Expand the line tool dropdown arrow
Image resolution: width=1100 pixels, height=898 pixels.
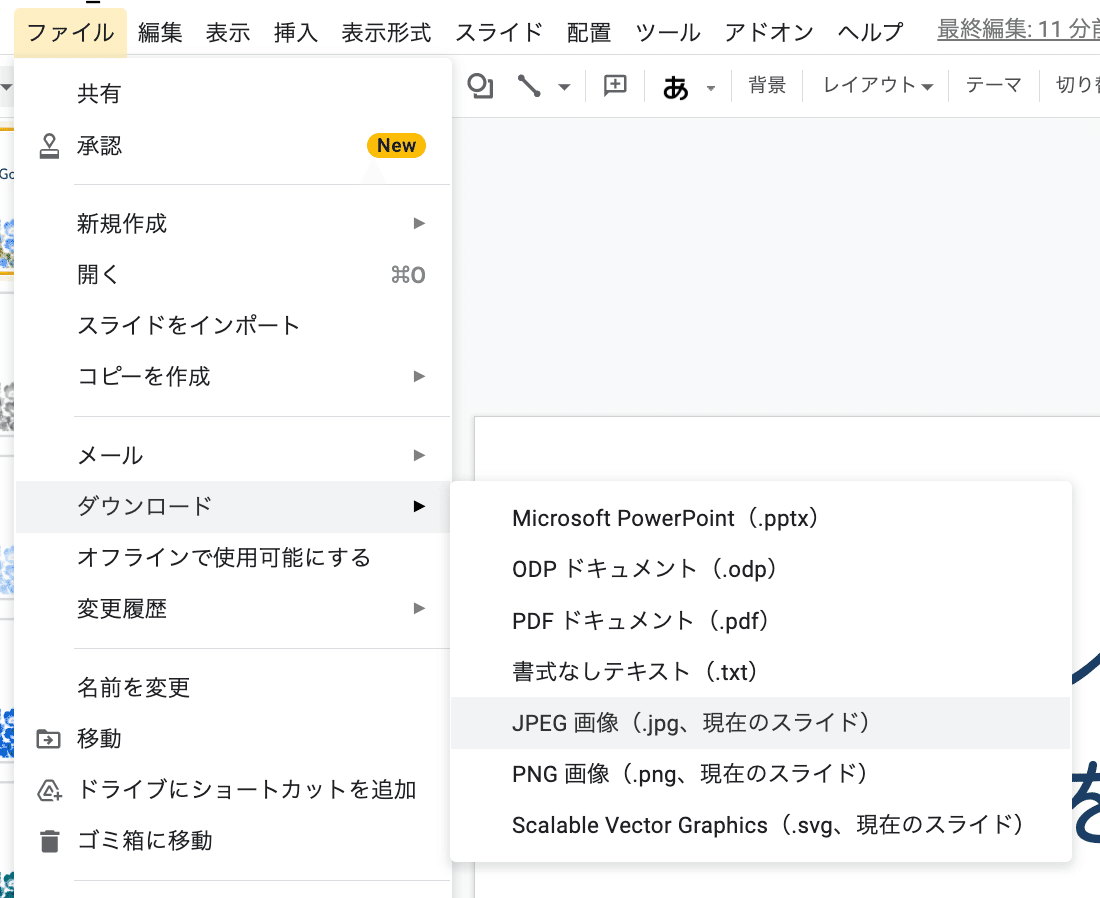[564, 87]
